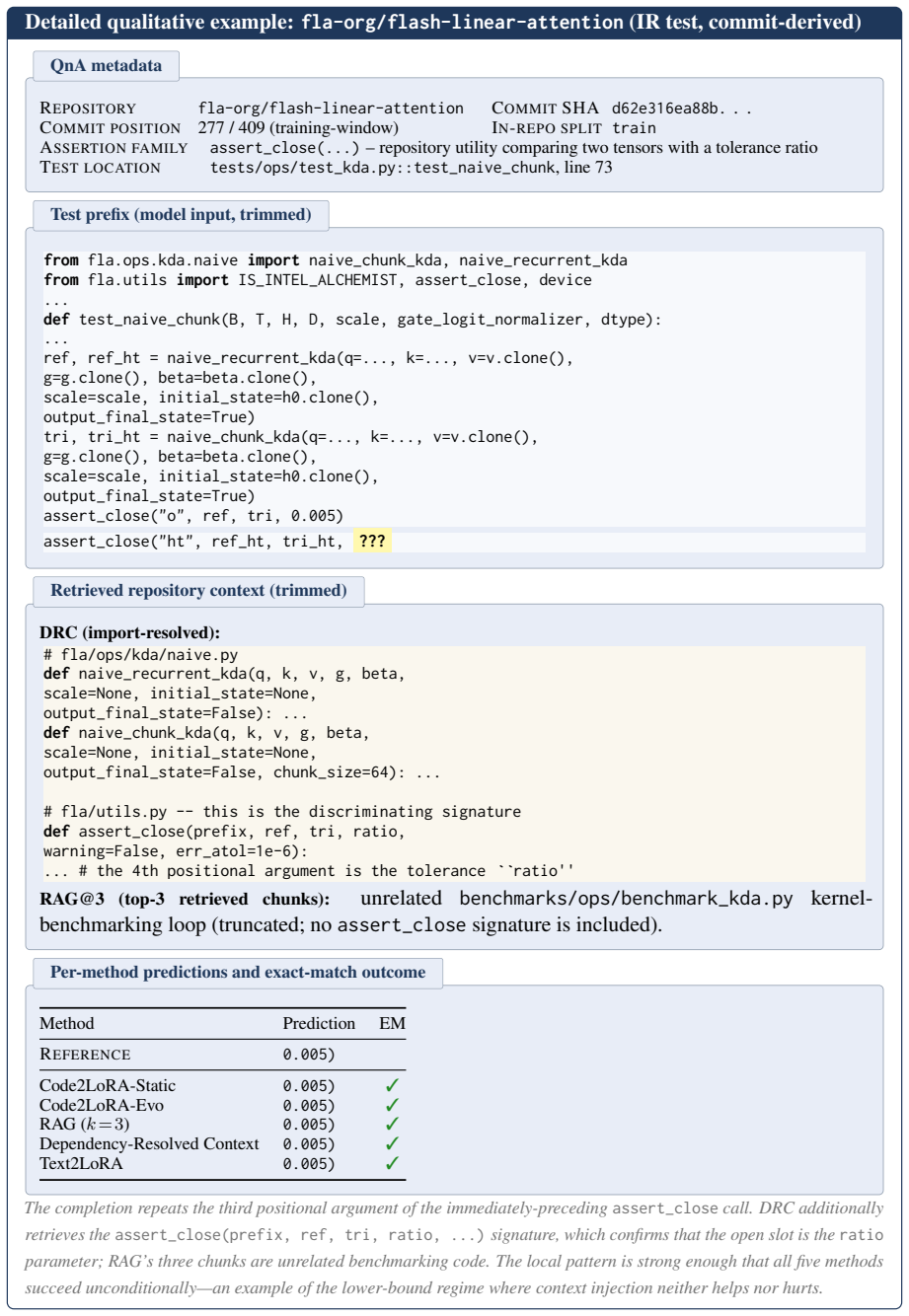Click the 'DRC (import-resolved):' heading

pyautogui.click(x=130, y=632)
